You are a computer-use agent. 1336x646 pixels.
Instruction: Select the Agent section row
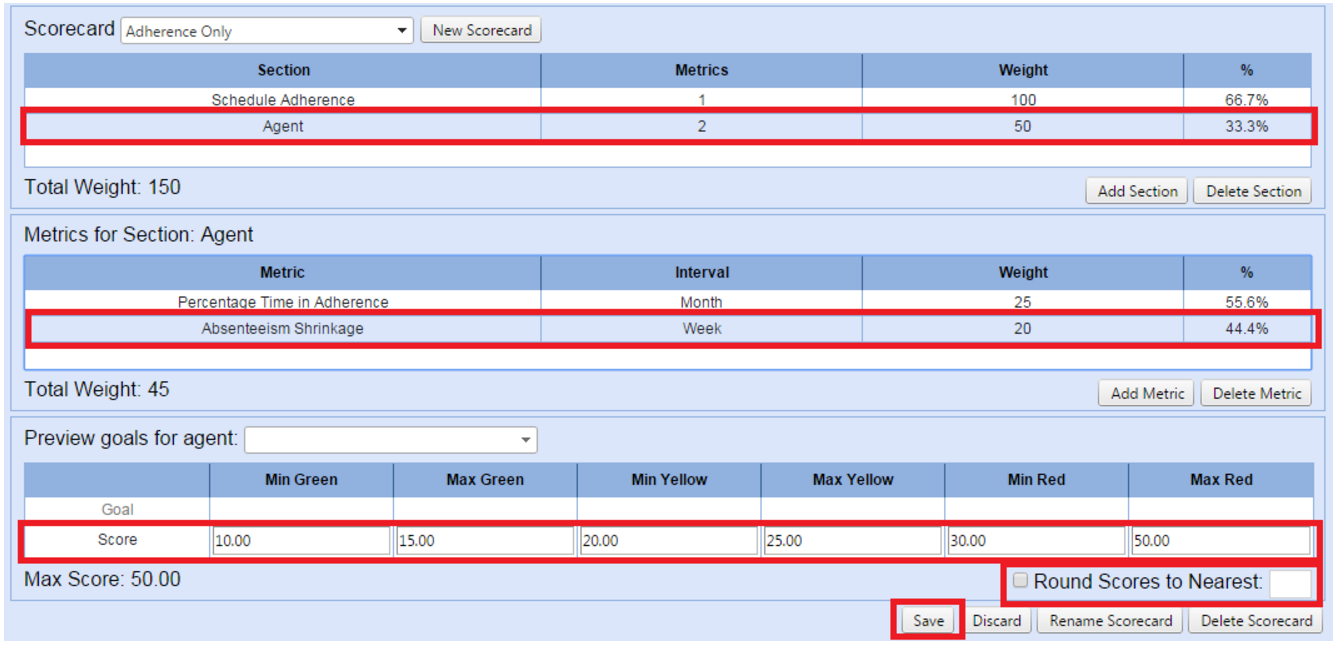(283, 127)
